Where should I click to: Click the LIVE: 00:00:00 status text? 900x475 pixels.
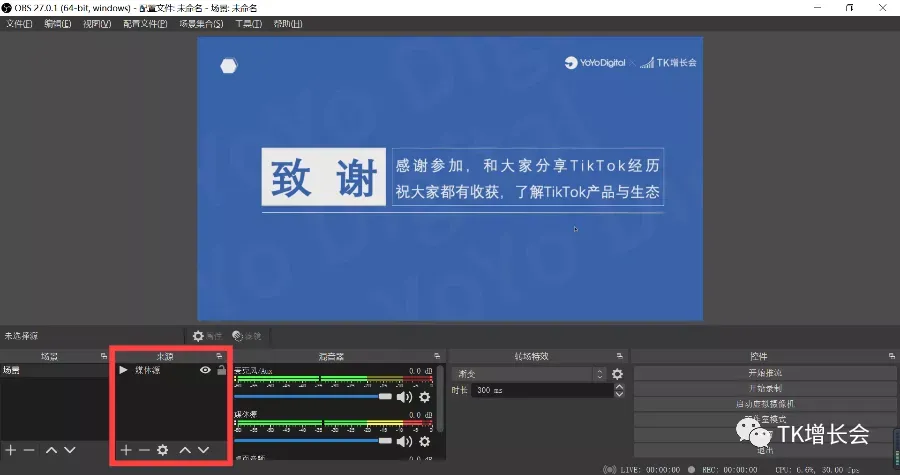[650, 469]
